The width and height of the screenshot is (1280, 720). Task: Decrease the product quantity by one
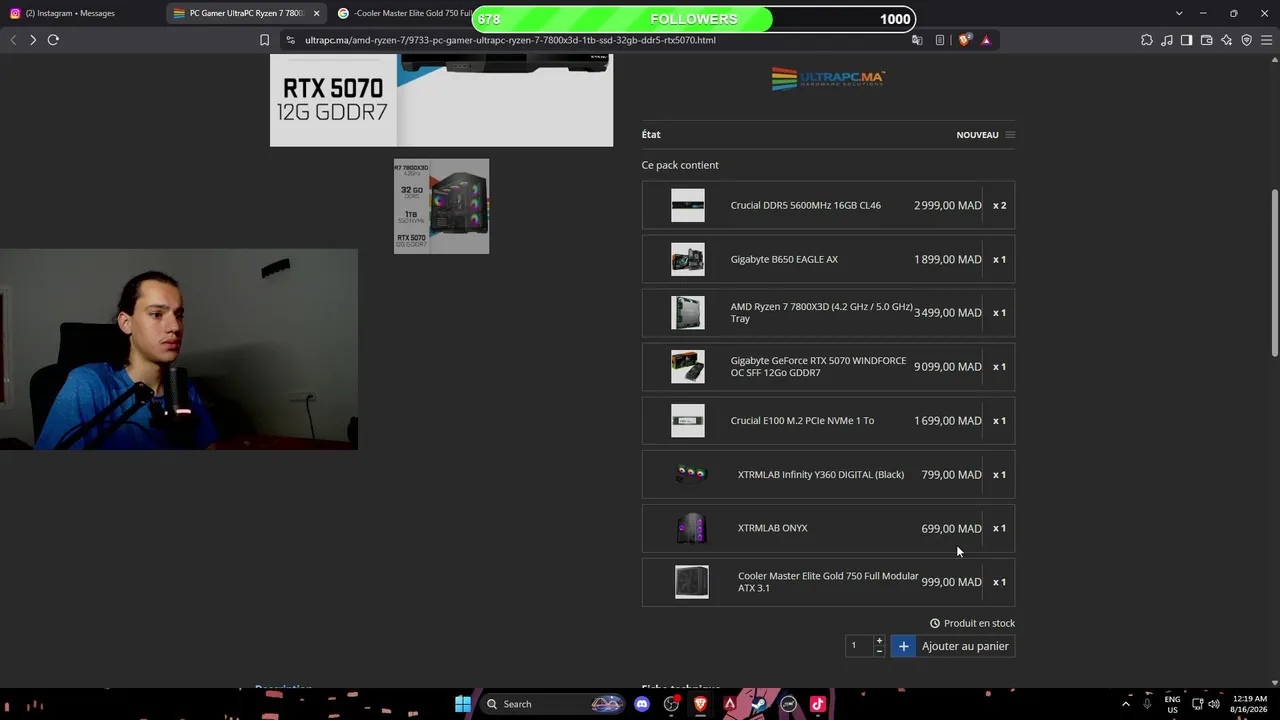tap(879, 651)
